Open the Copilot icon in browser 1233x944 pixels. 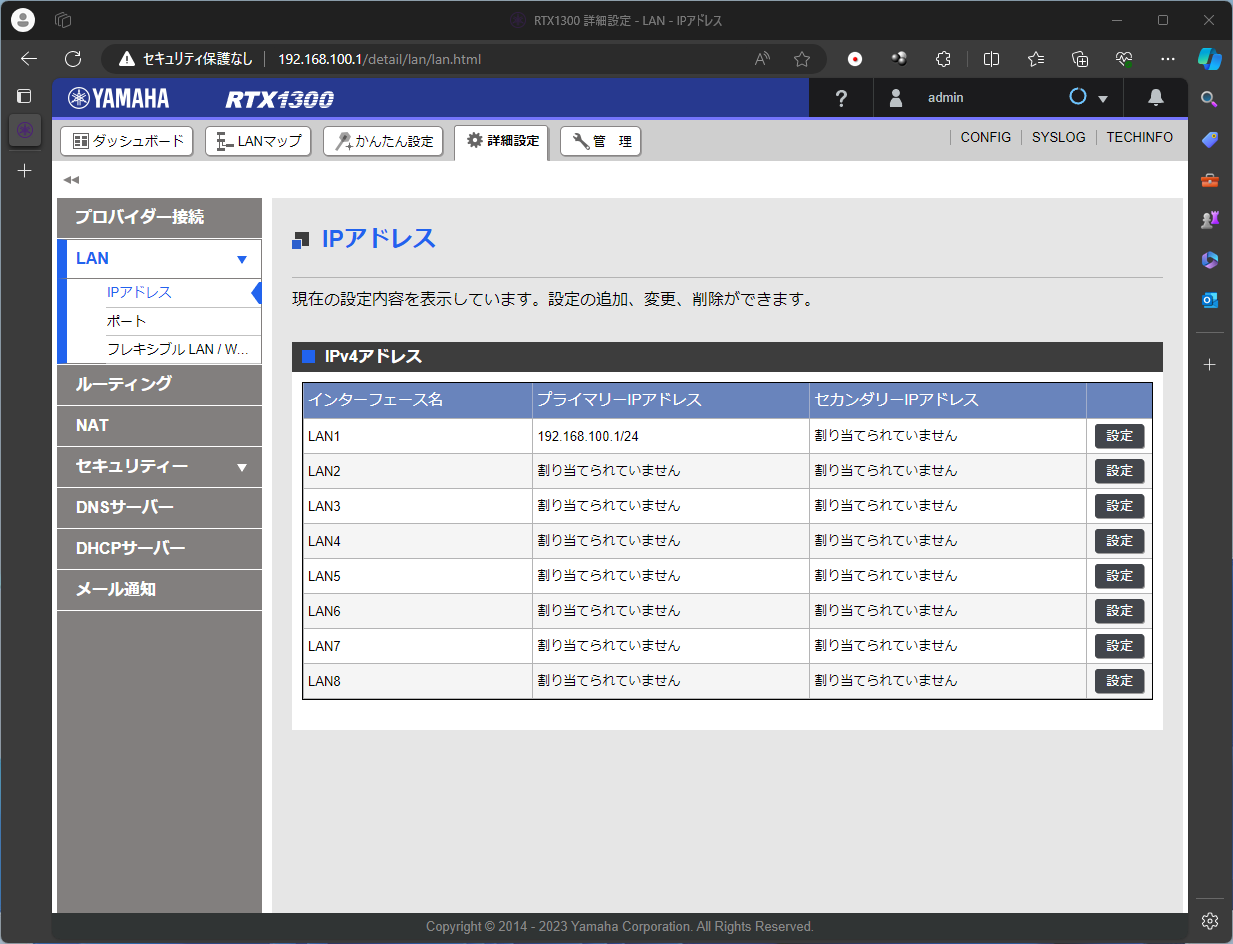1210,58
